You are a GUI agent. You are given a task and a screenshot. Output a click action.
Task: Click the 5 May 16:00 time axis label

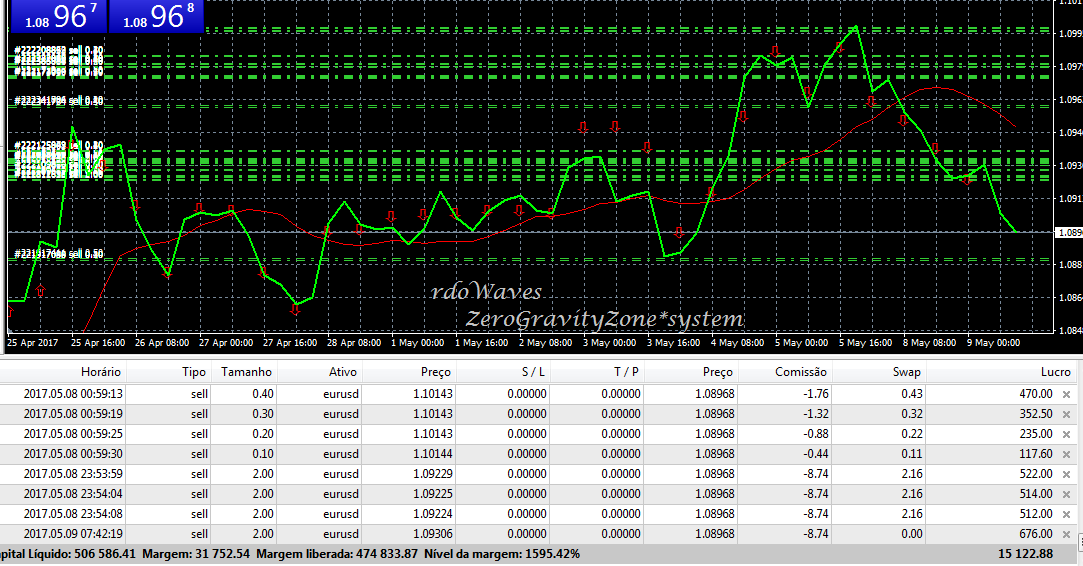(x=865, y=343)
